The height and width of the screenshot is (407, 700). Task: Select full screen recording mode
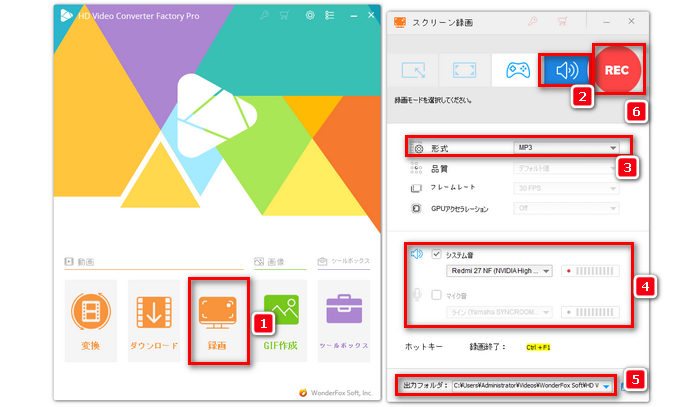[464, 70]
